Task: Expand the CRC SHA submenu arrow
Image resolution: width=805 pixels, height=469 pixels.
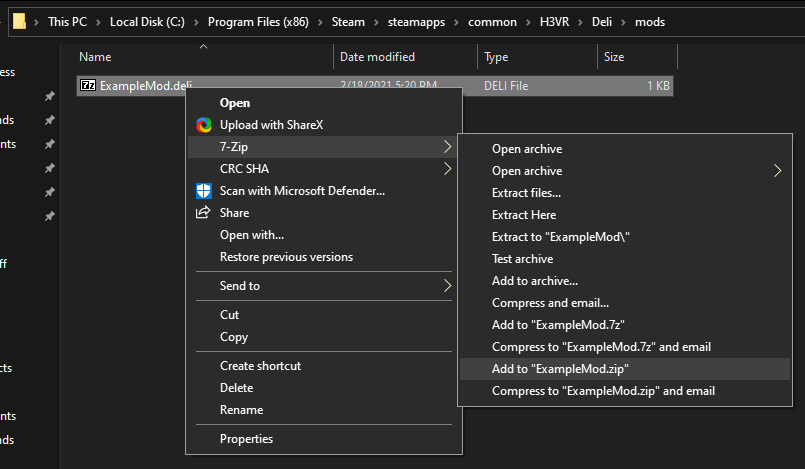Action: 447,169
